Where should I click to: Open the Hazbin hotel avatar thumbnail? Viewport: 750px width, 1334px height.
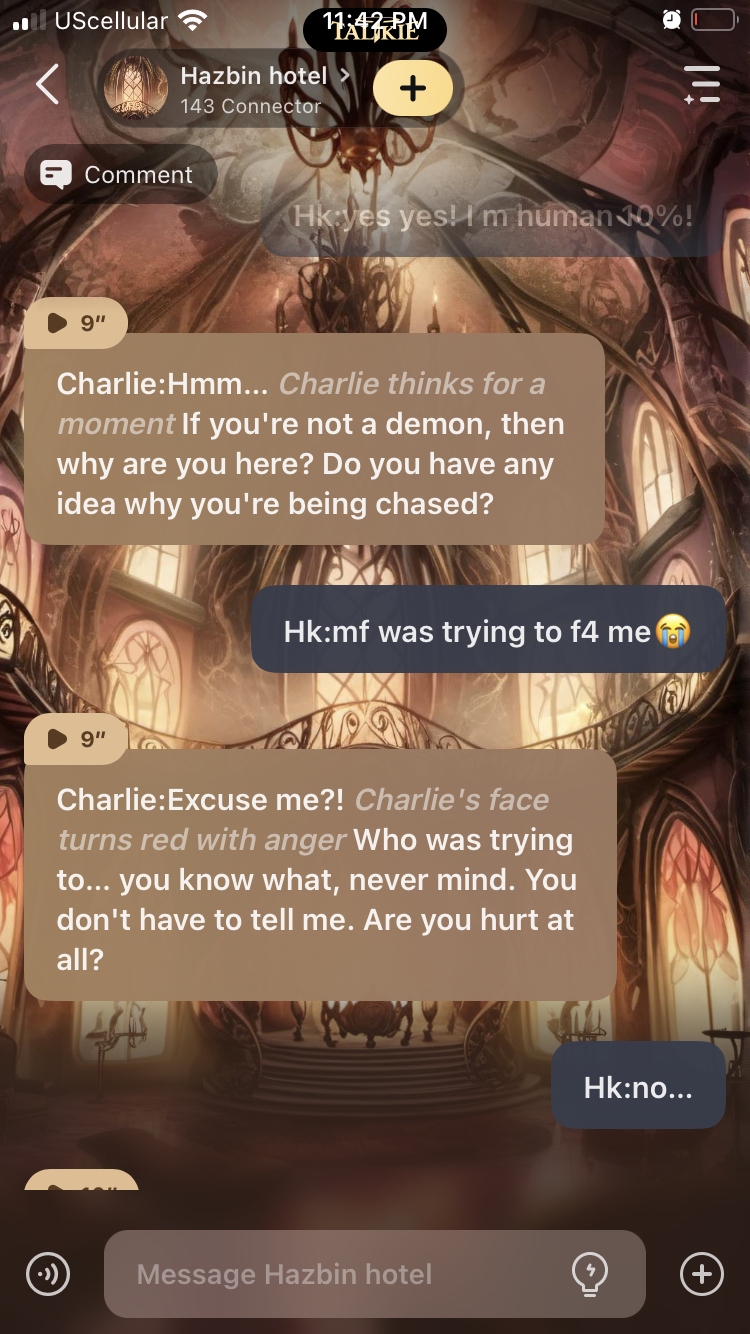point(136,88)
